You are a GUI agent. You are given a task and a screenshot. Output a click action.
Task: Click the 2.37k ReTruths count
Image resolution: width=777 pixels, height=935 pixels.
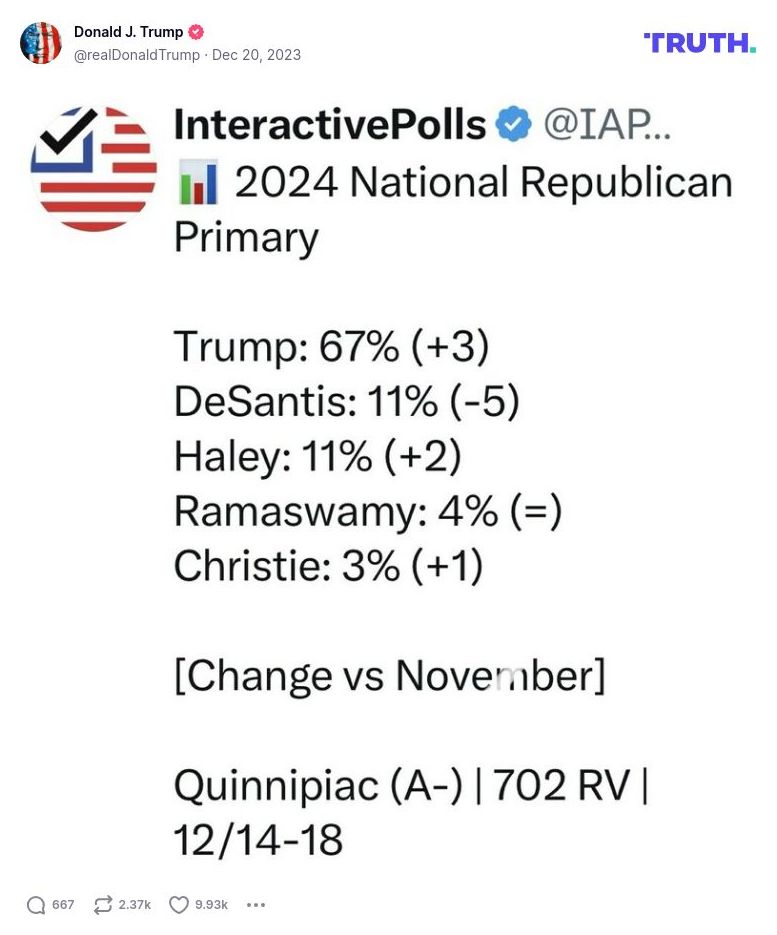(135, 905)
